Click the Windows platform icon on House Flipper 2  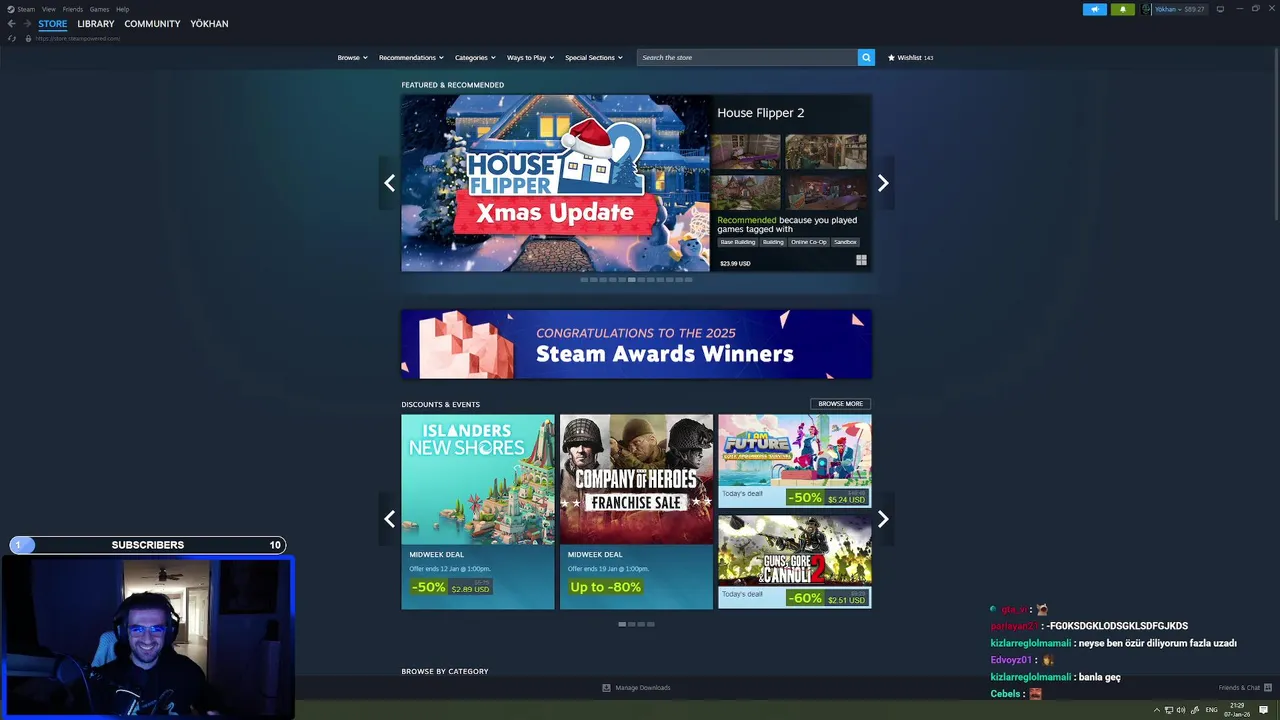(861, 260)
